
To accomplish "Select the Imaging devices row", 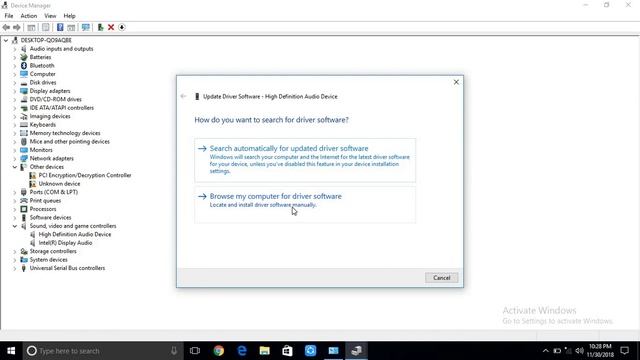I will (x=50, y=116).
